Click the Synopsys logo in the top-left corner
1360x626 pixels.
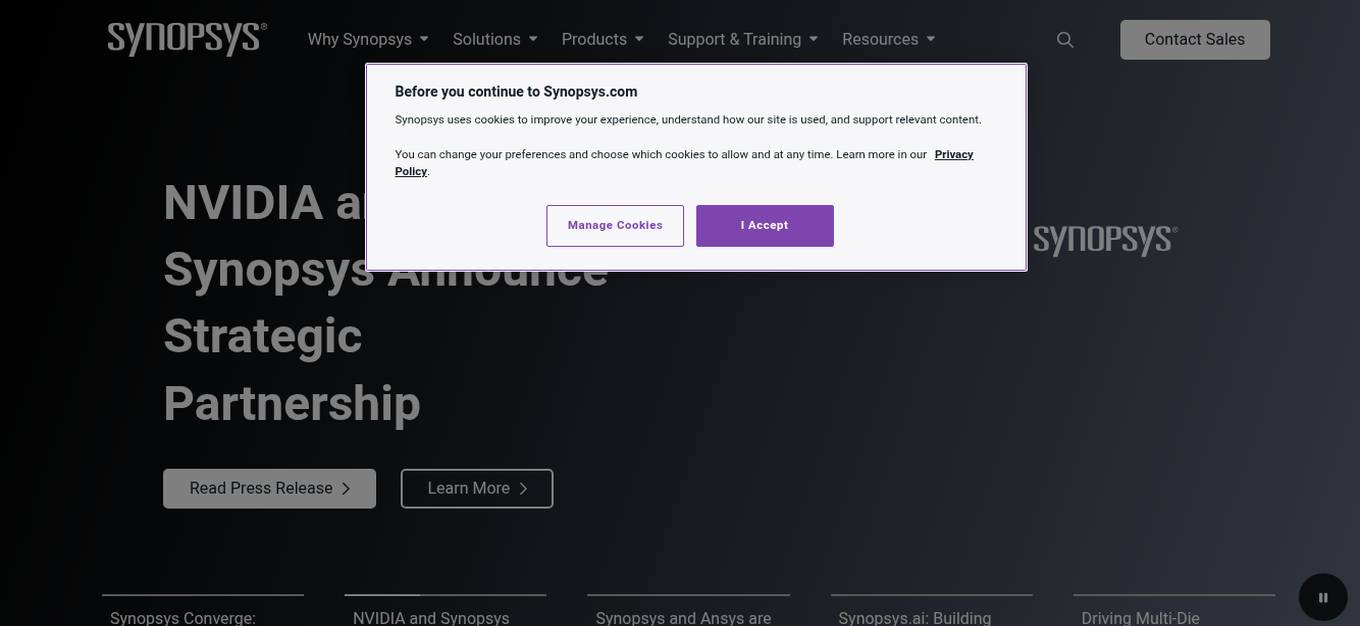[x=186, y=37]
